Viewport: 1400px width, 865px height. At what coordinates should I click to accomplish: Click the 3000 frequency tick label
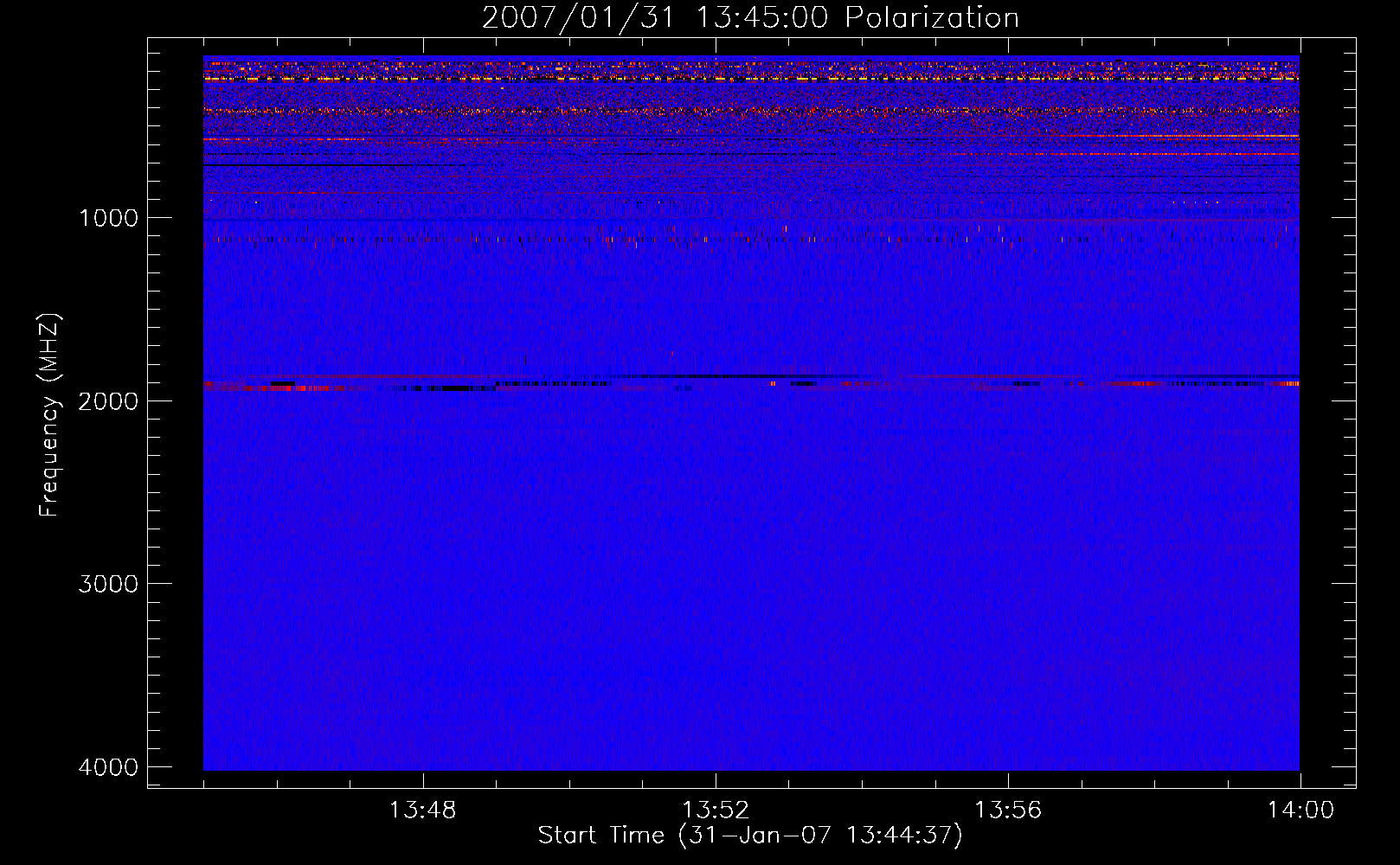108,584
